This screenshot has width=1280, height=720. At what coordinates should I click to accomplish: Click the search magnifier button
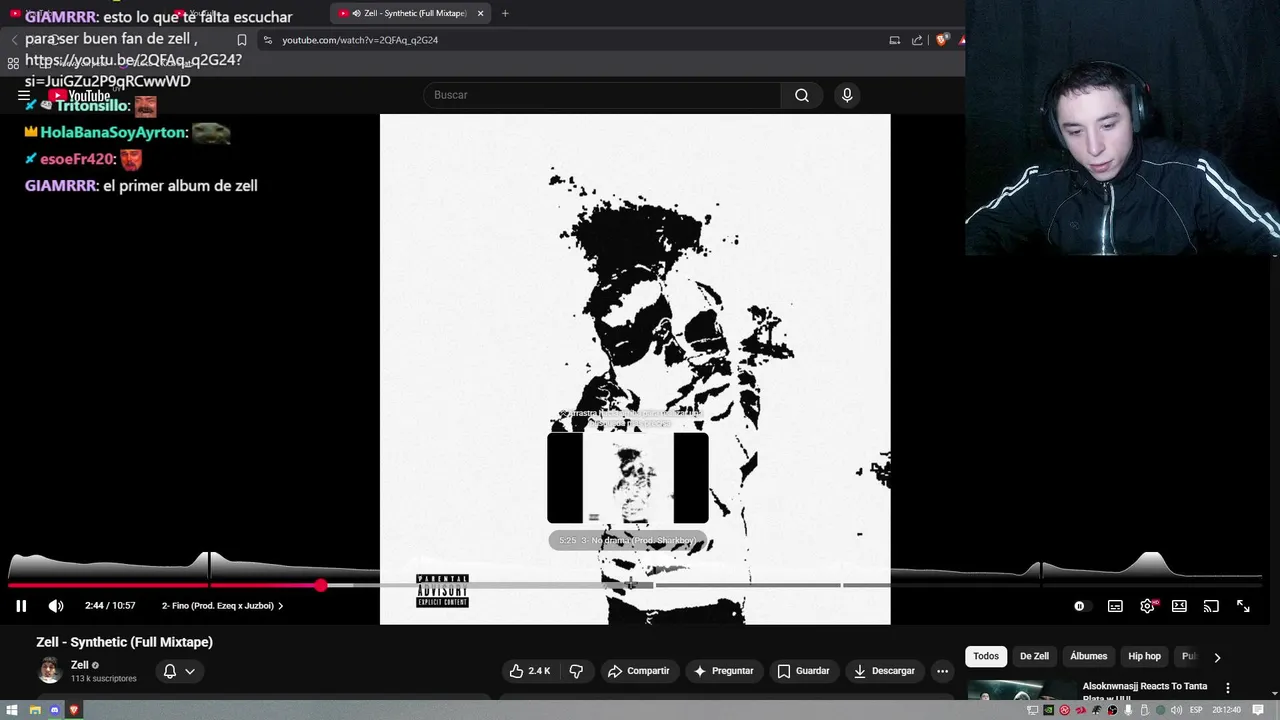801,95
